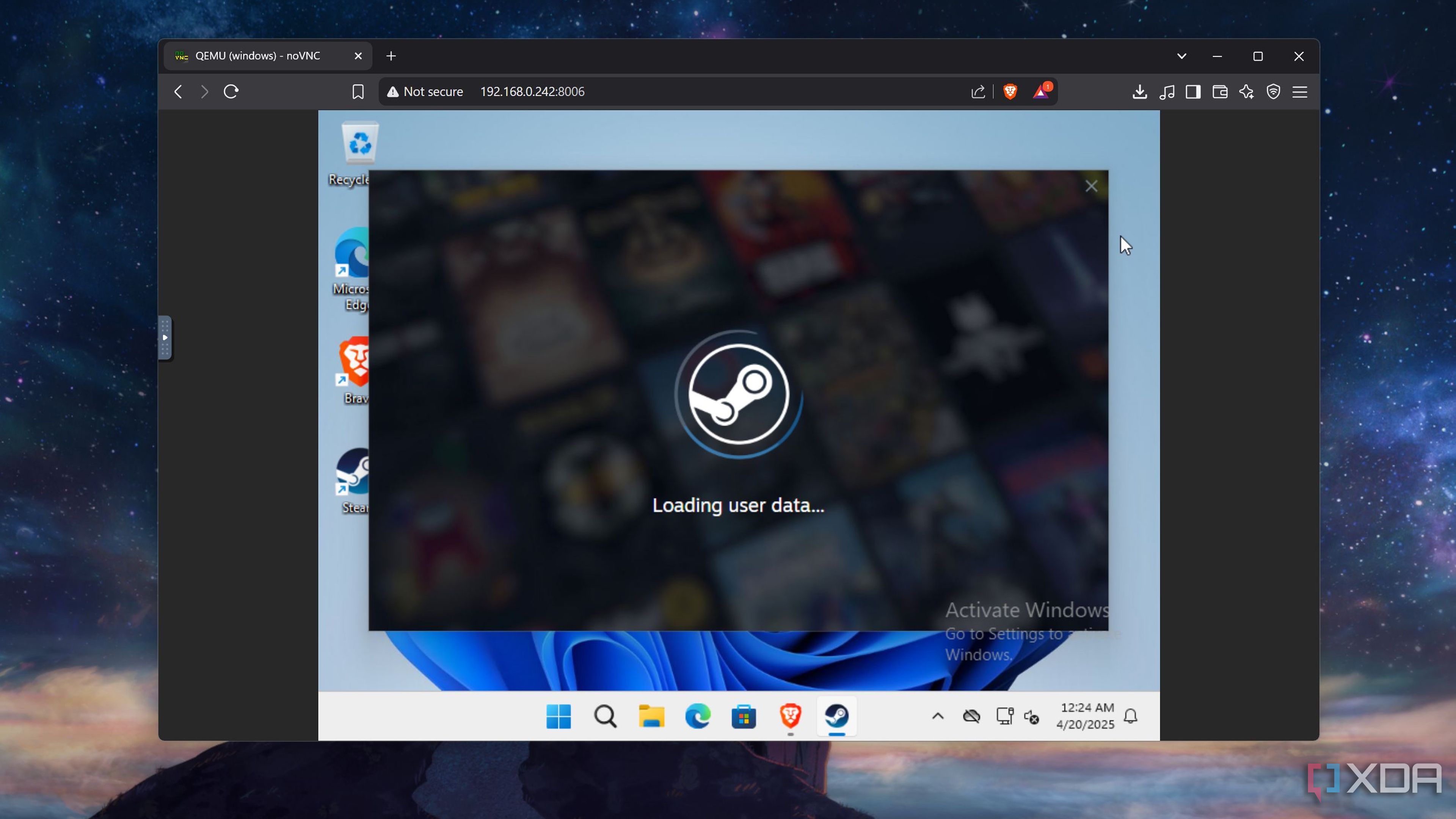Open a new browser tab
This screenshot has height=819, width=1456.
pos(391,56)
